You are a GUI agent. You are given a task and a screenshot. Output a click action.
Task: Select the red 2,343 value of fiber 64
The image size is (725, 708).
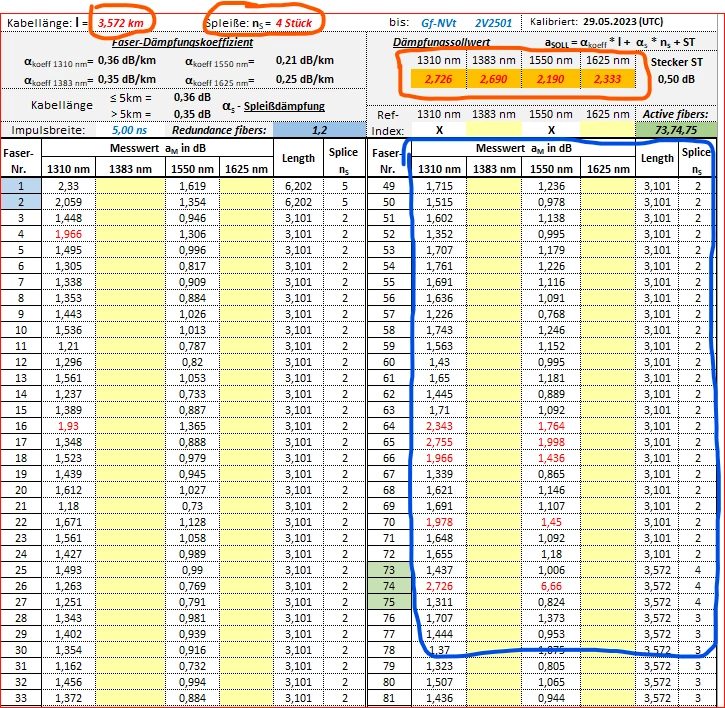pyautogui.click(x=439, y=426)
